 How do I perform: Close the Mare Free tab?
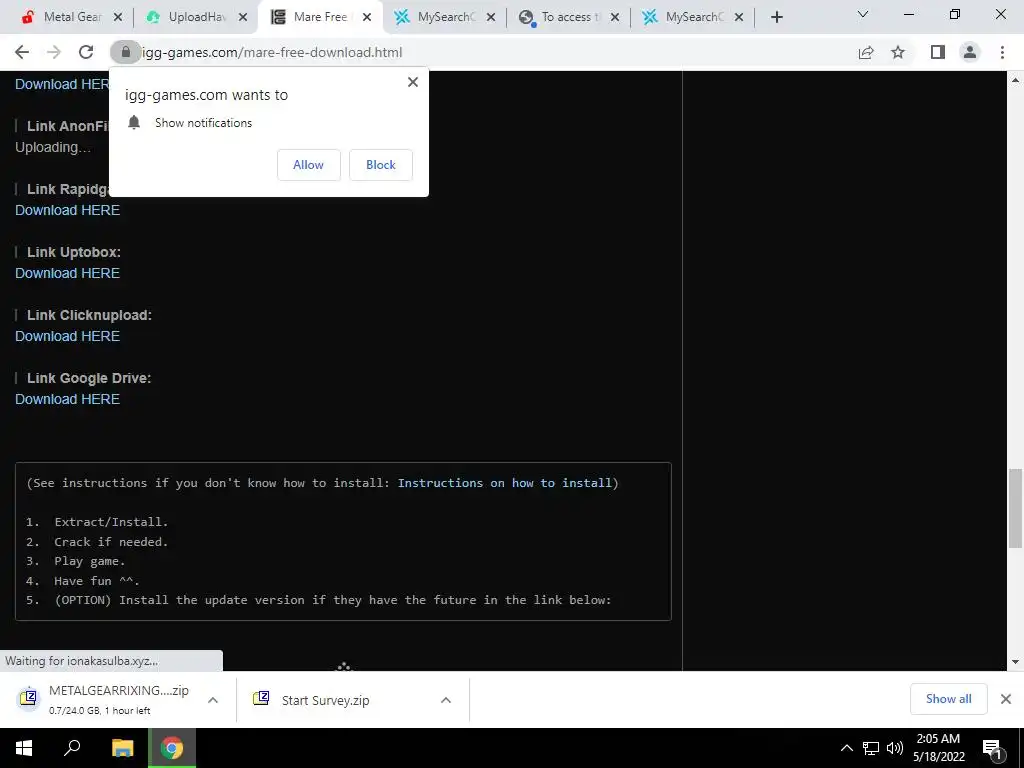[367, 17]
